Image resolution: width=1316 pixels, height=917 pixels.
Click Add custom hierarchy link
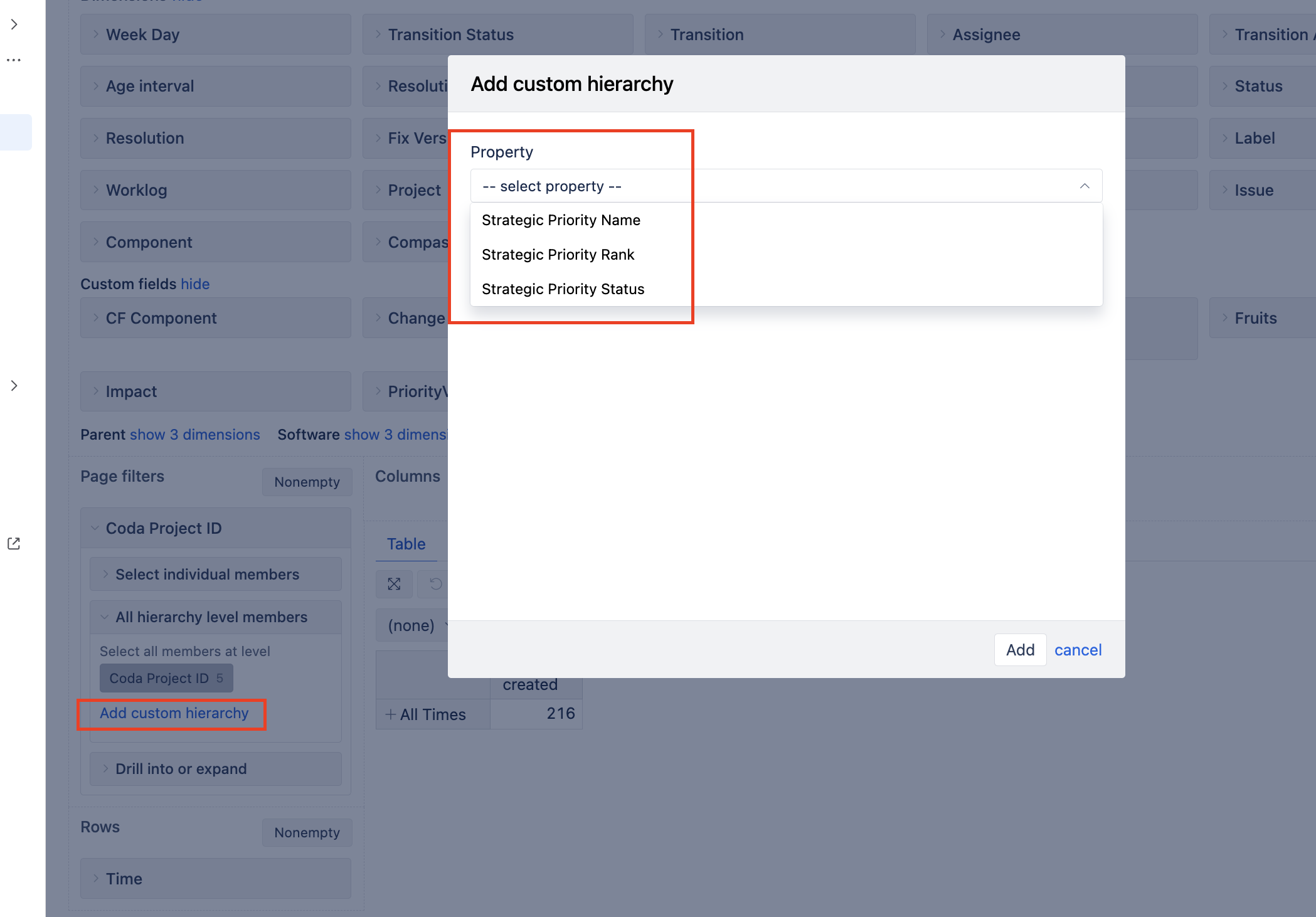point(174,713)
